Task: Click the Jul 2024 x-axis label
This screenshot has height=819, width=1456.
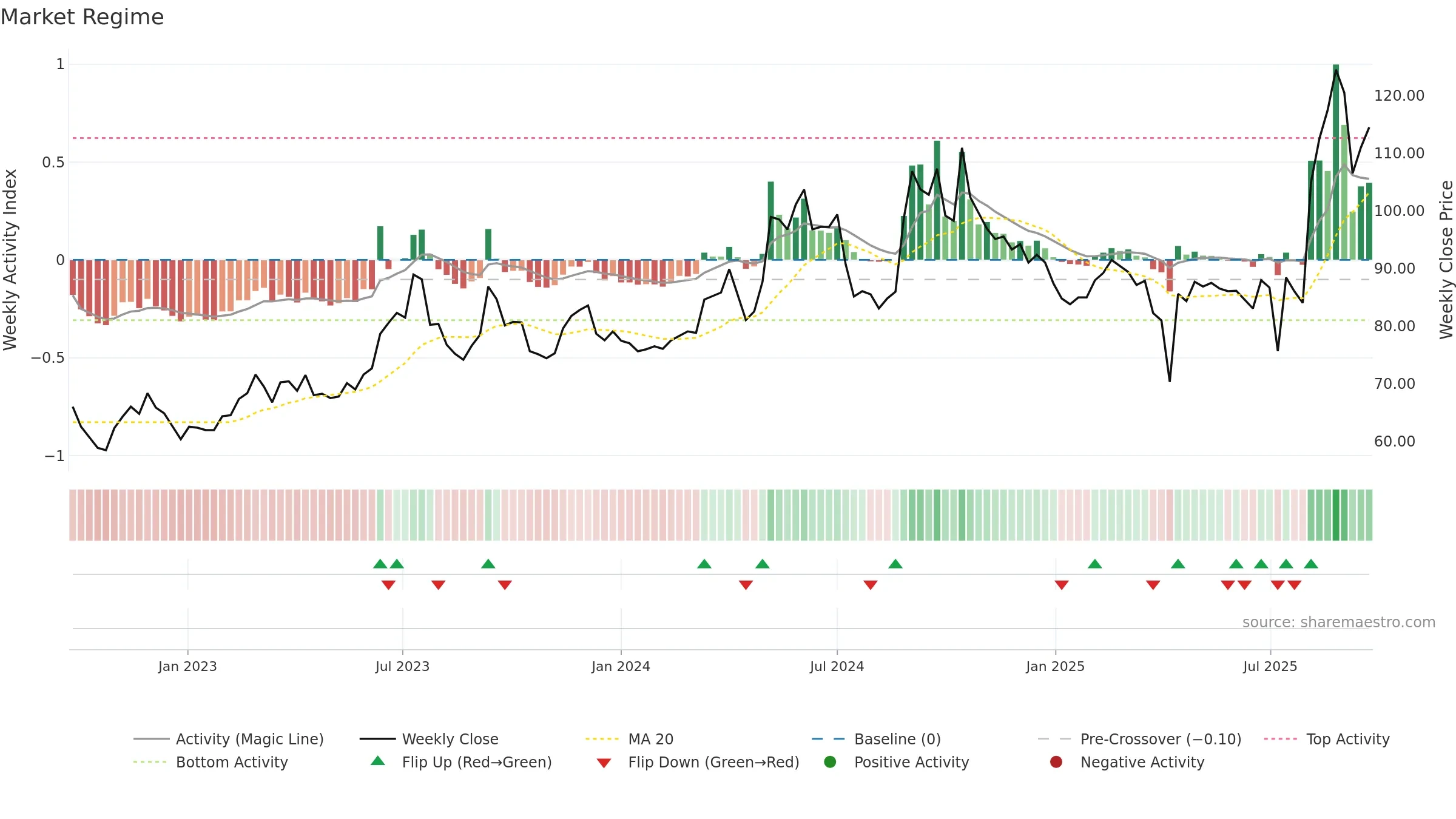Action: pos(837,666)
